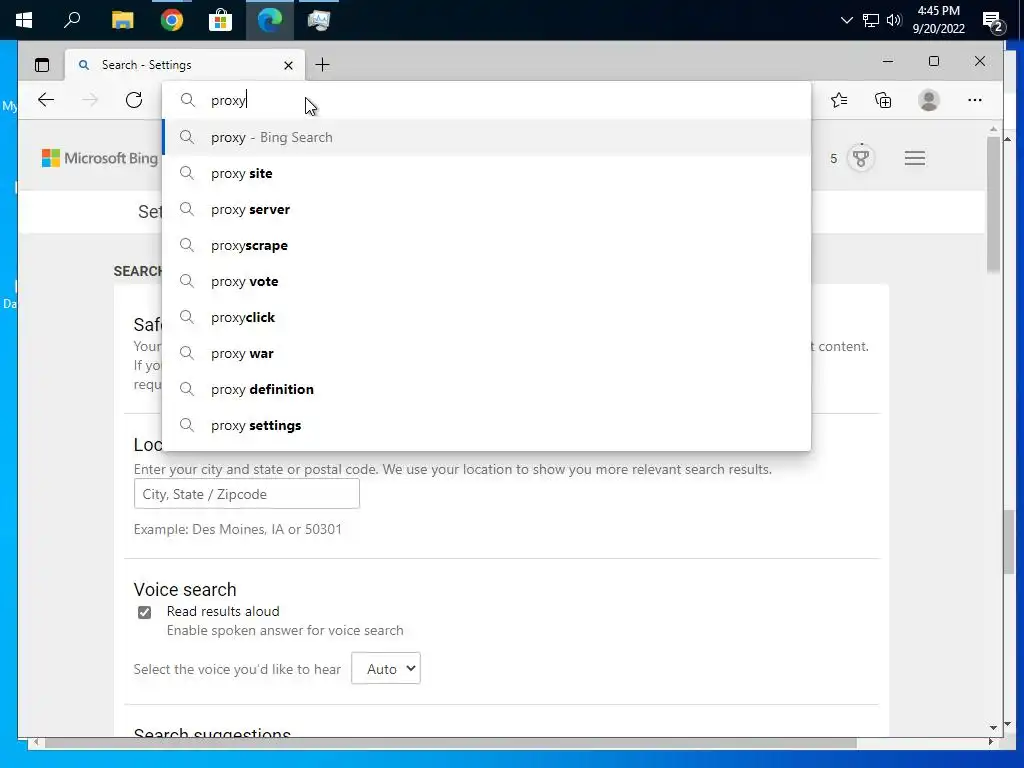Click the Voice search heading
Image resolution: width=1024 pixels, height=768 pixels.
click(185, 589)
